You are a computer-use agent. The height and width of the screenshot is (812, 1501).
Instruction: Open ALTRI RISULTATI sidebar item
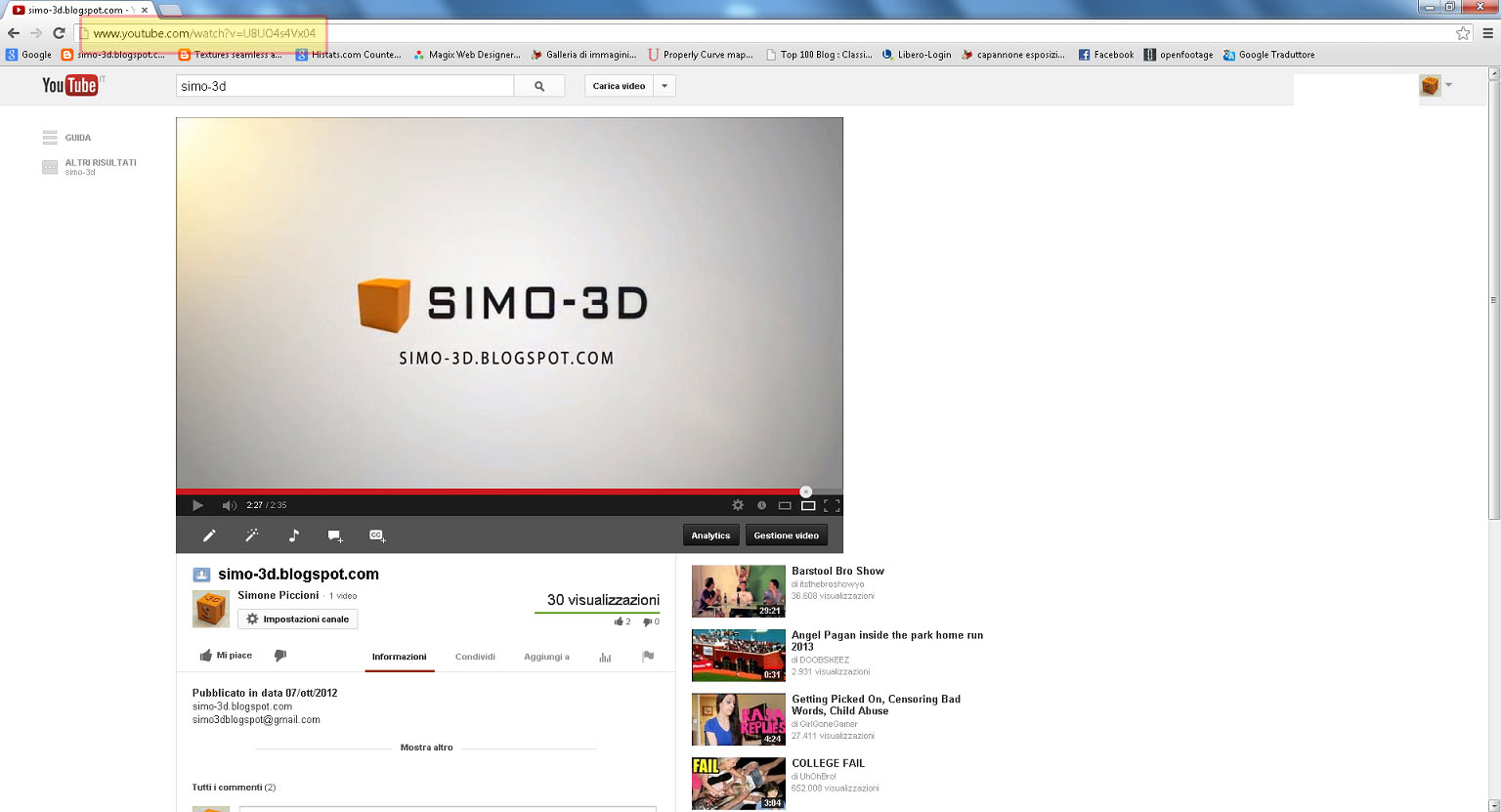click(x=90, y=167)
